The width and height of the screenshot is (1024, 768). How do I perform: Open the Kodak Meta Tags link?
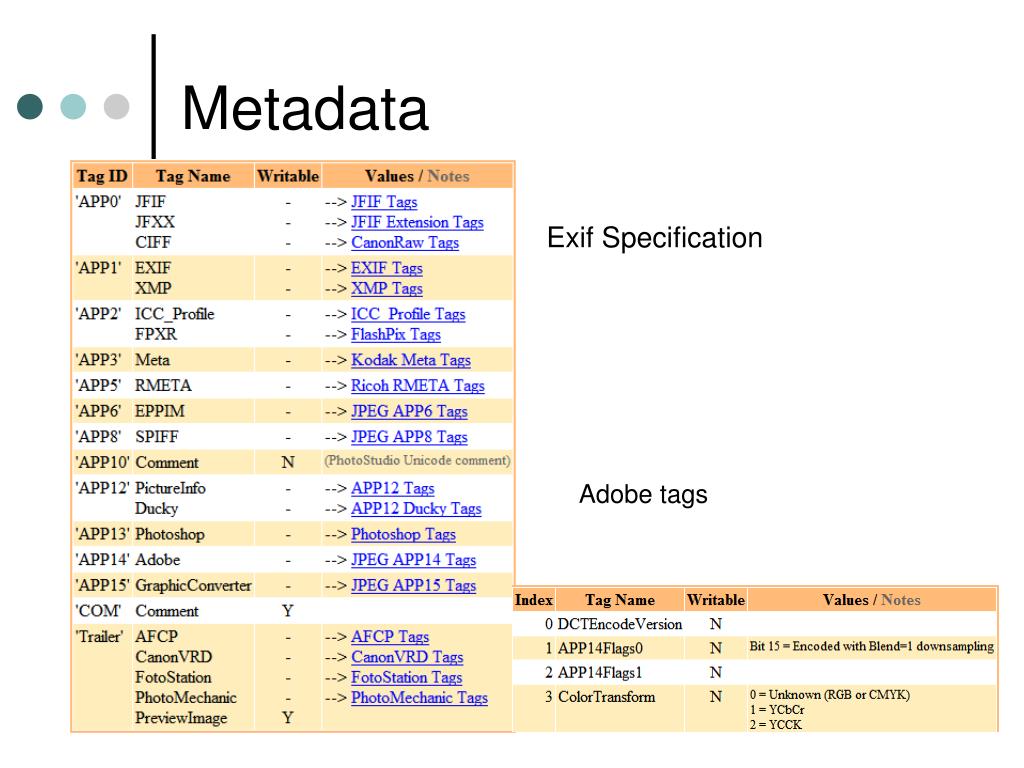point(411,360)
